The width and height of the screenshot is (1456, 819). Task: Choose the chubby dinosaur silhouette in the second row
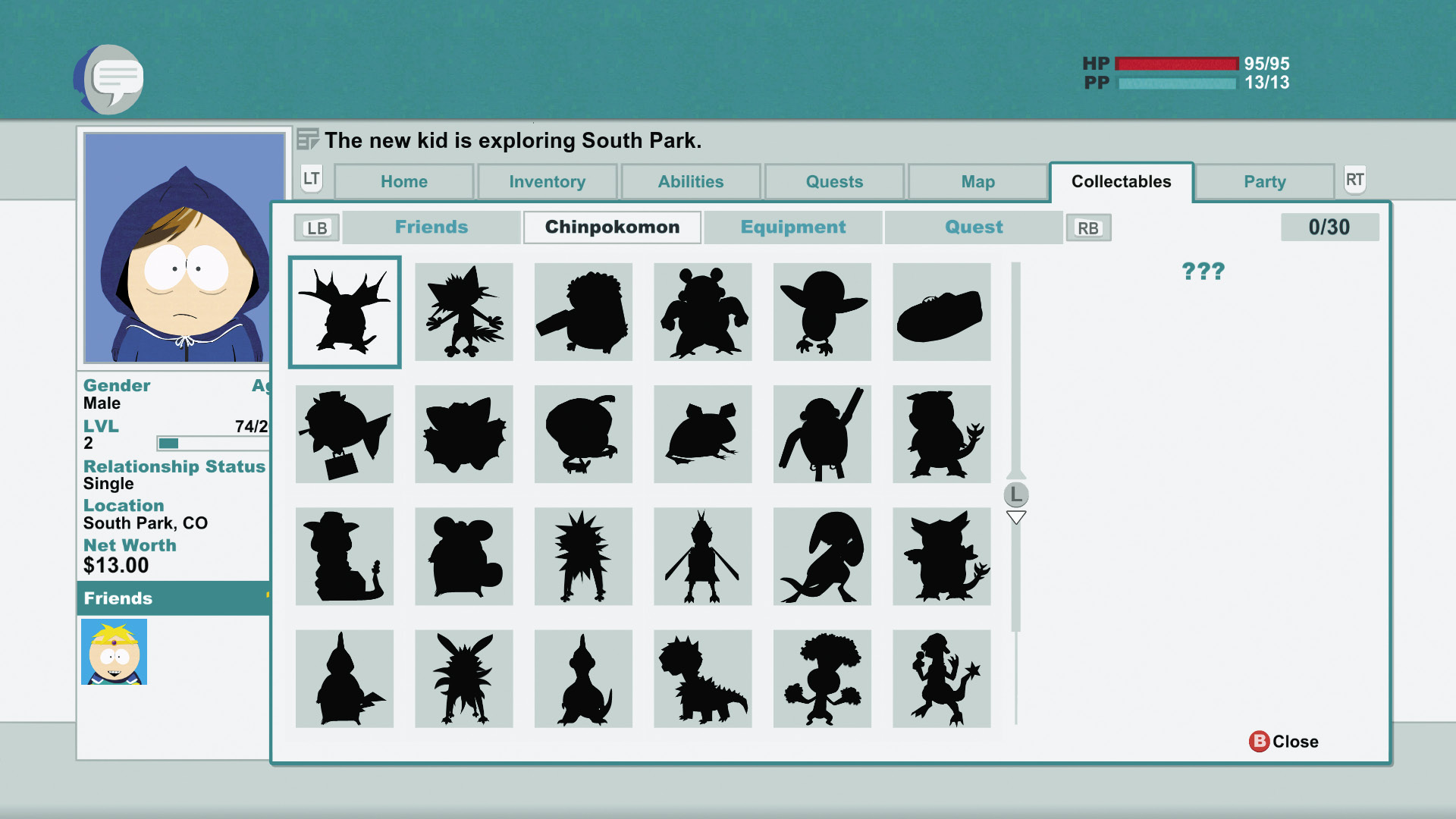[942, 435]
